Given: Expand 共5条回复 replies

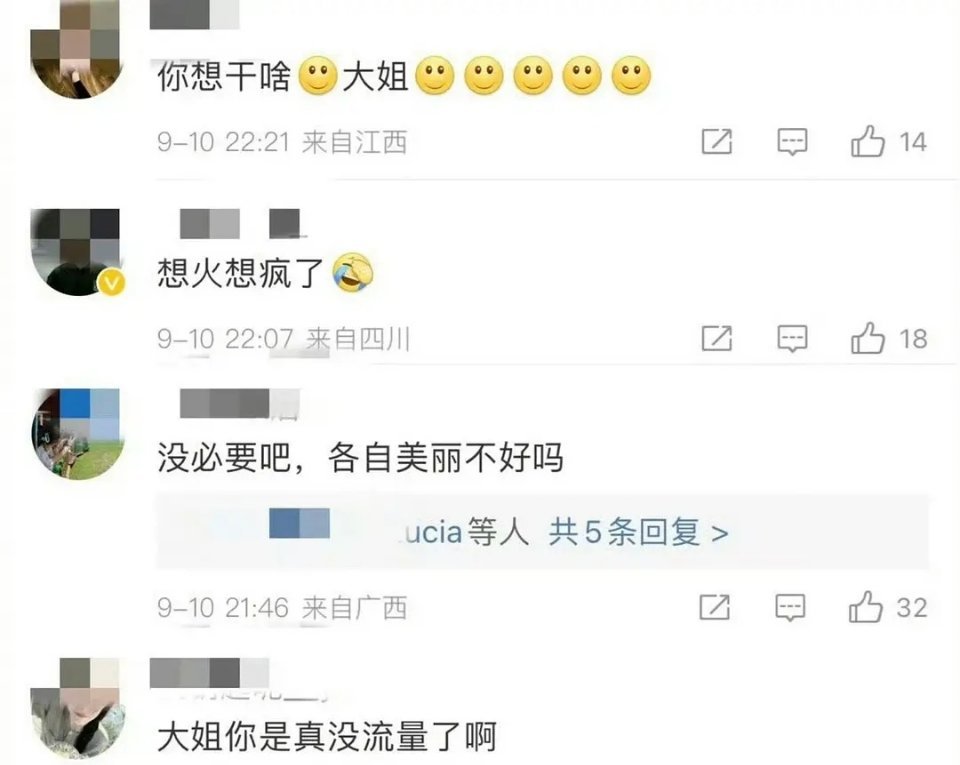Looking at the screenshot, I should coord(639,532).
